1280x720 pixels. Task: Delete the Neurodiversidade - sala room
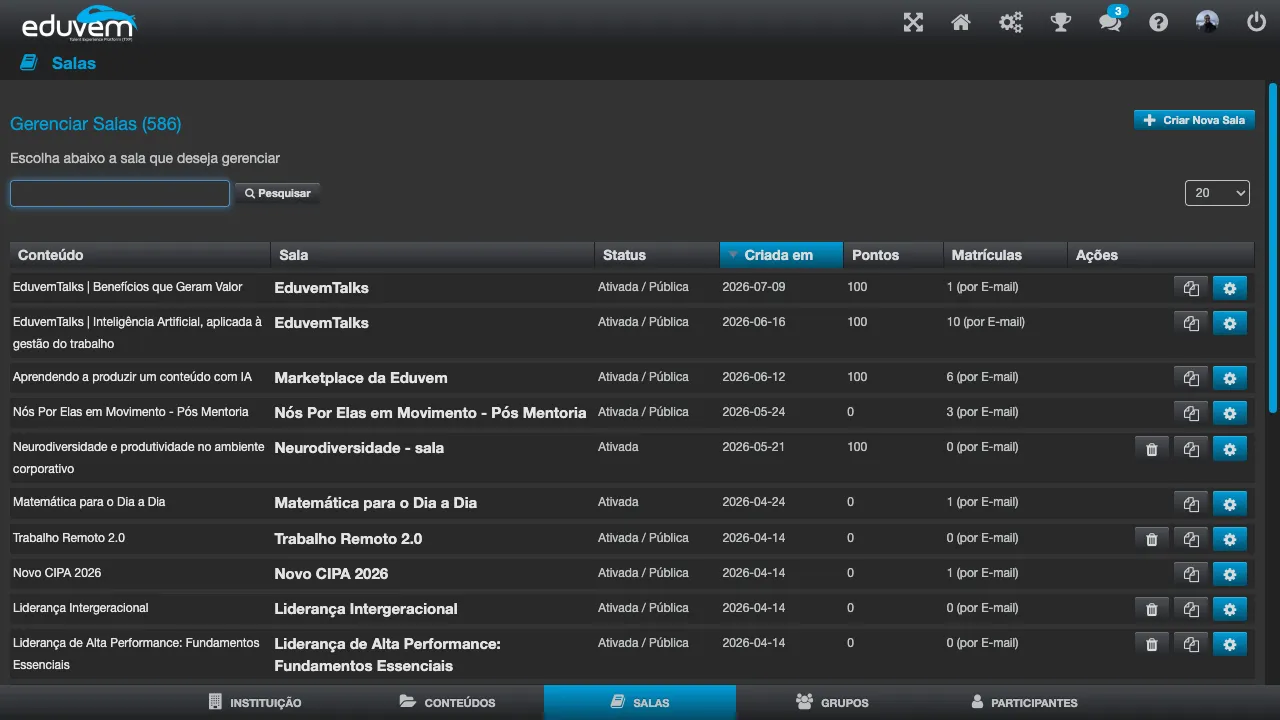[1152, 449]
